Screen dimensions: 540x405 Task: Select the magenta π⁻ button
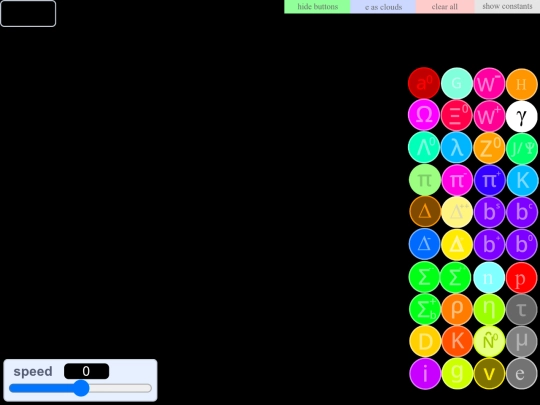point(457,180)
